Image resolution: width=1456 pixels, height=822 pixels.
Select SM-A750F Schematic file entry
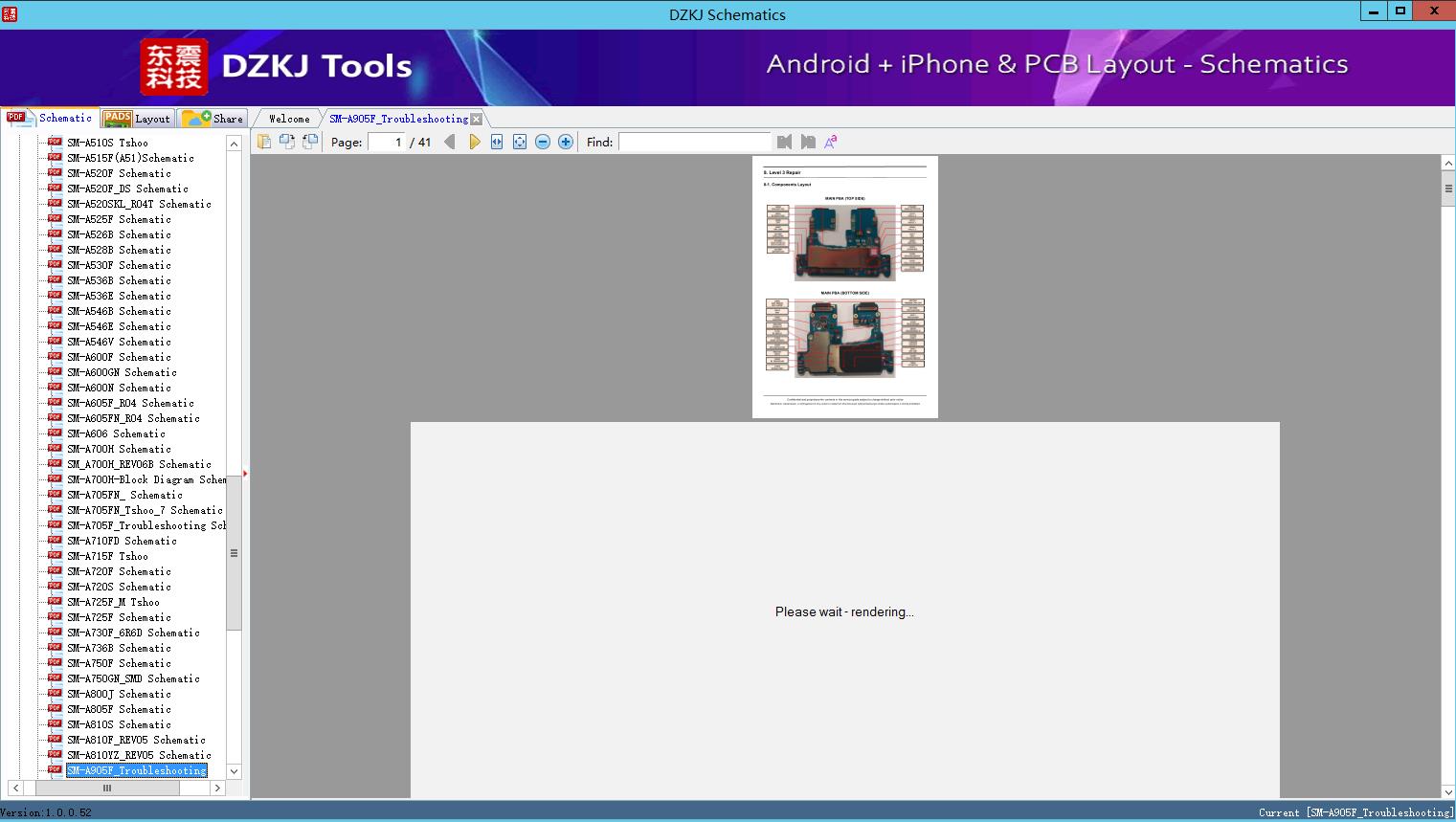click(119, 663)
